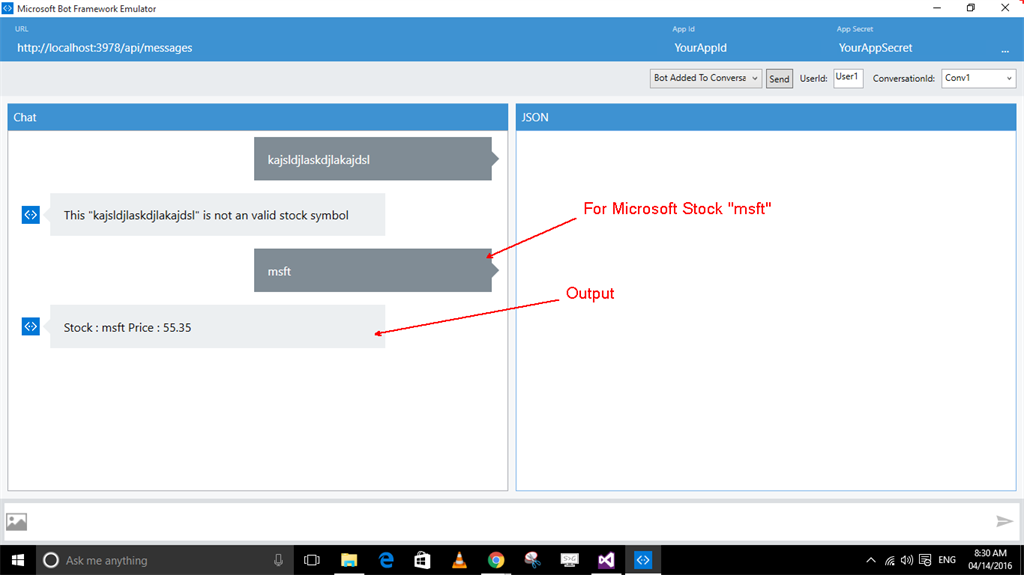
Task: Open the Snipping Tool taskbar icon
Action: tap(533, 560)
